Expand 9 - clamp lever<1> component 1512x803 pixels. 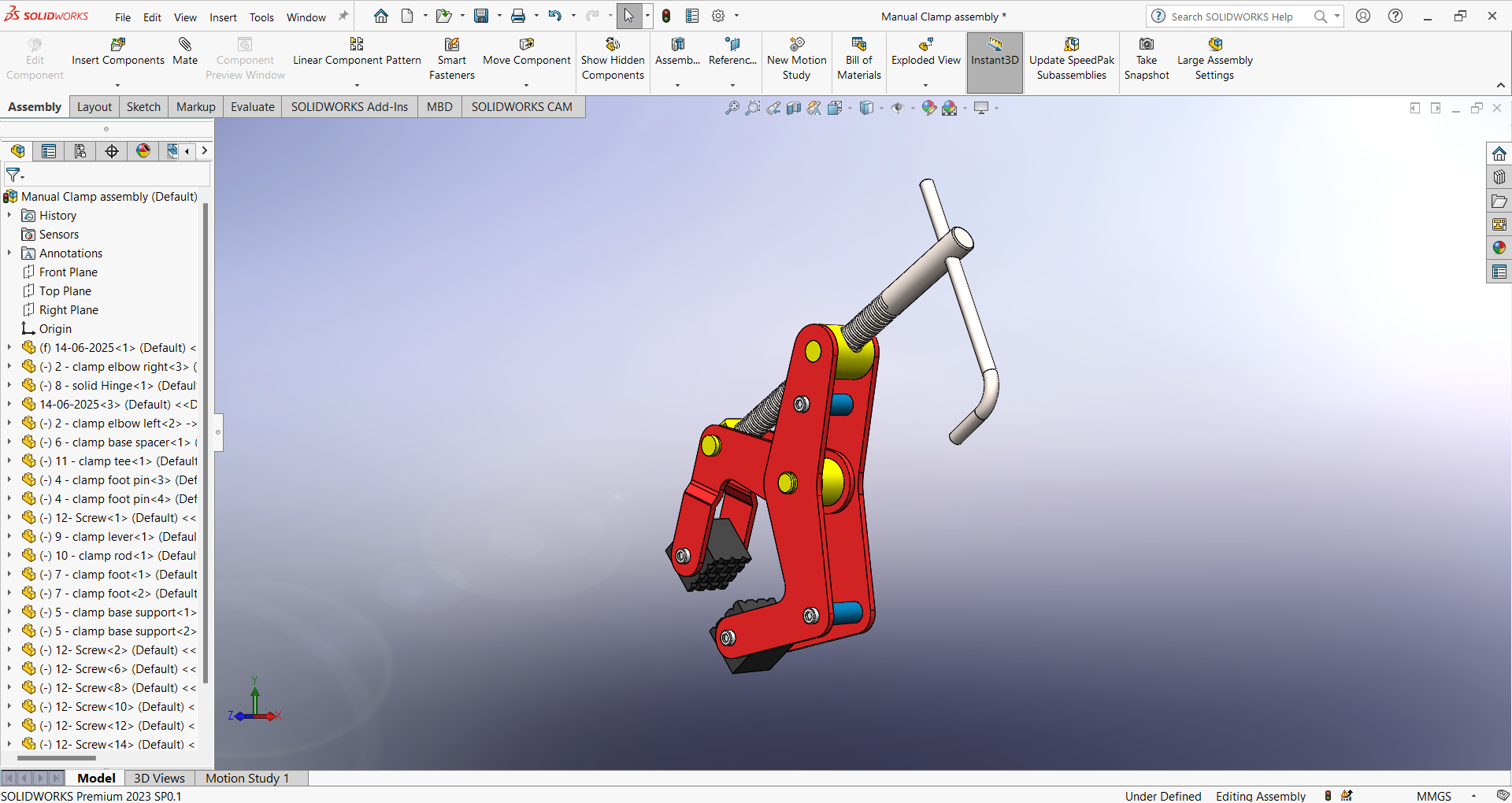pyautogui.click(x=9, y=536)
